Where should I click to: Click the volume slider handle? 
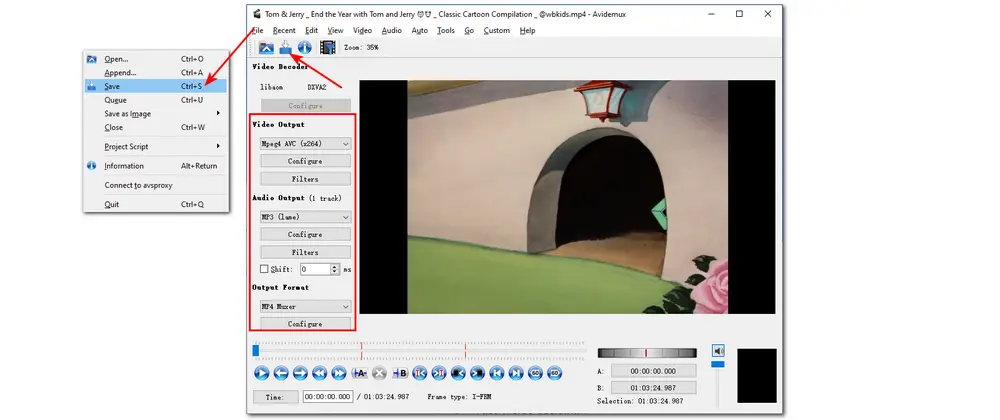pos(718,365)
